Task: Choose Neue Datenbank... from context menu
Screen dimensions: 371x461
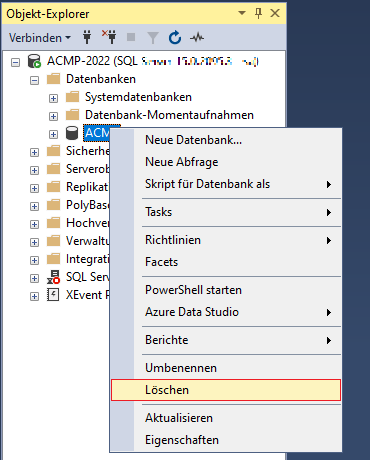Action: tap(226, 140)
